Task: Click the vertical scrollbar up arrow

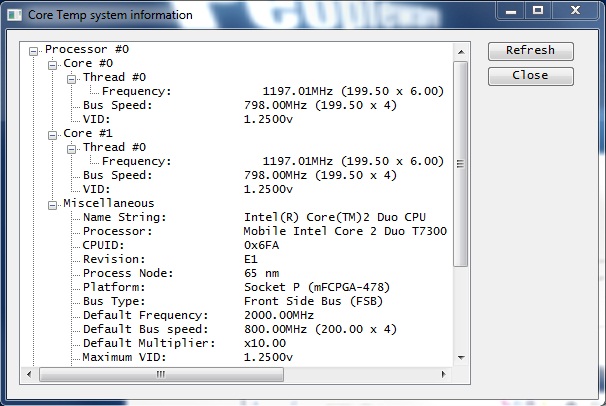Action: (x=461, y=49)
